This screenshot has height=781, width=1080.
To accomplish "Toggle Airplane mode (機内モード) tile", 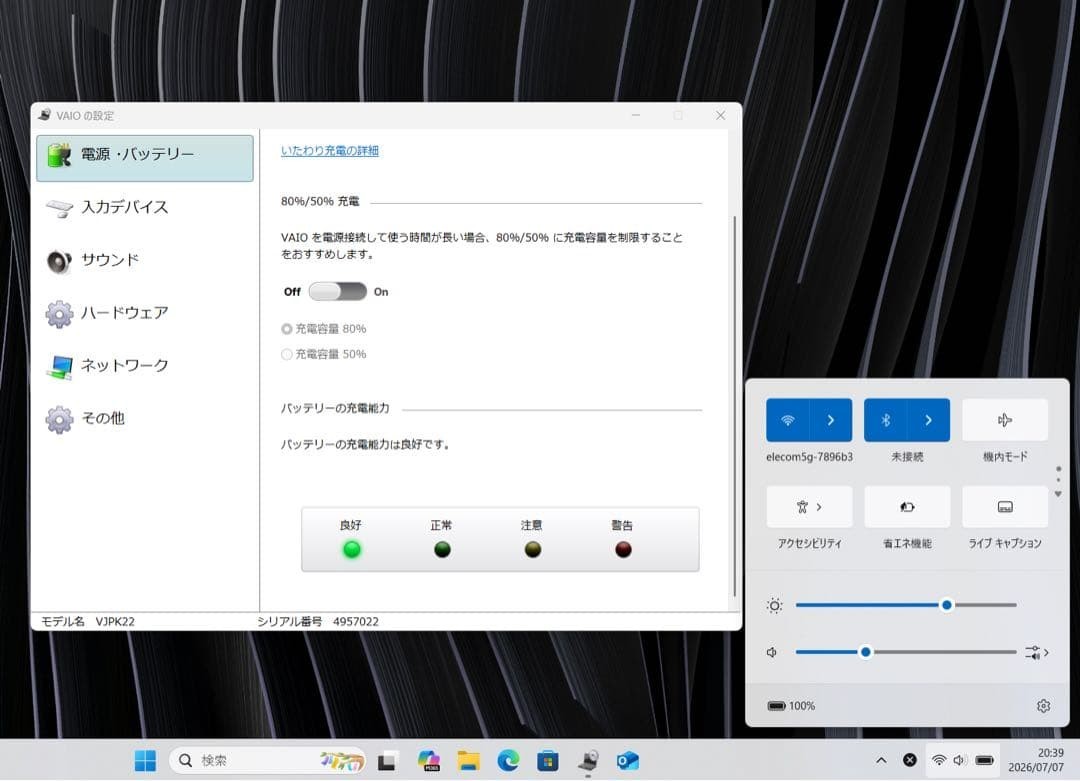I will pyautogui.click(x=1005, y=420).
